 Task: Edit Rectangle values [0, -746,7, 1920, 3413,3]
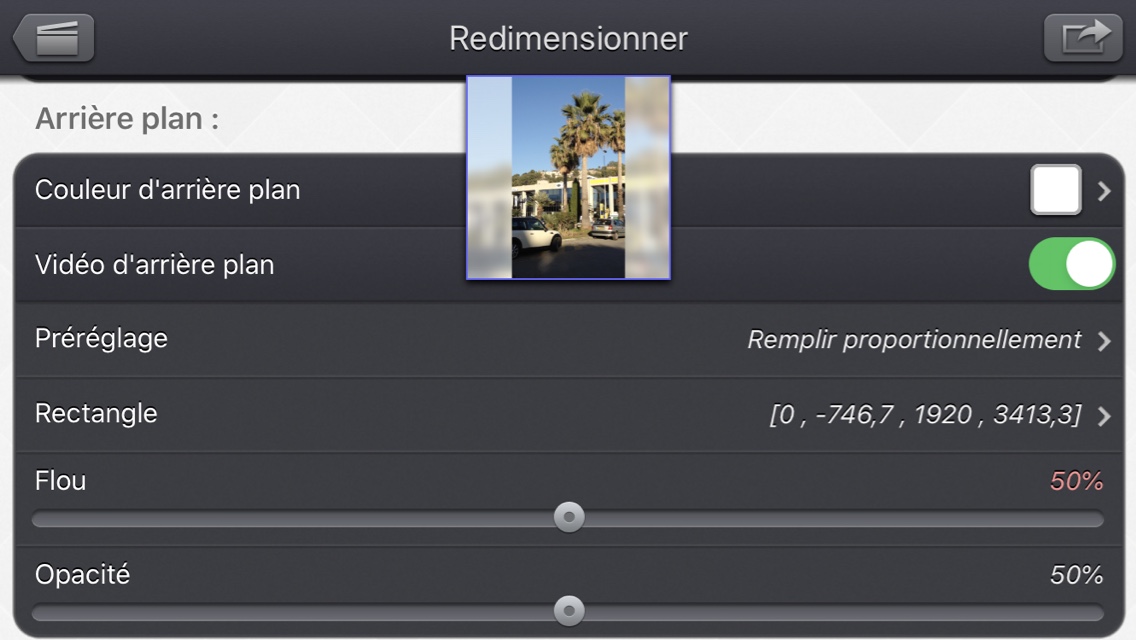point(925,415)
